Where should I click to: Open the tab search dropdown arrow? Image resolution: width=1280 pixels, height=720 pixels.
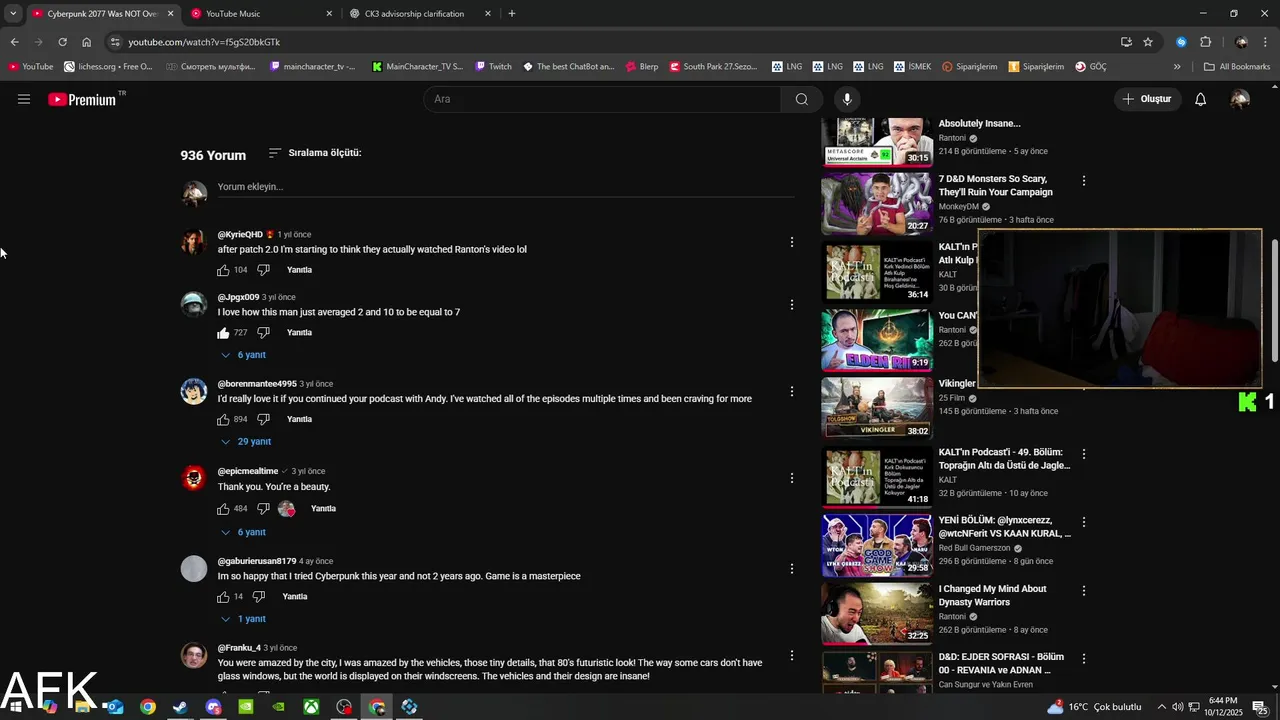point(13,14)
